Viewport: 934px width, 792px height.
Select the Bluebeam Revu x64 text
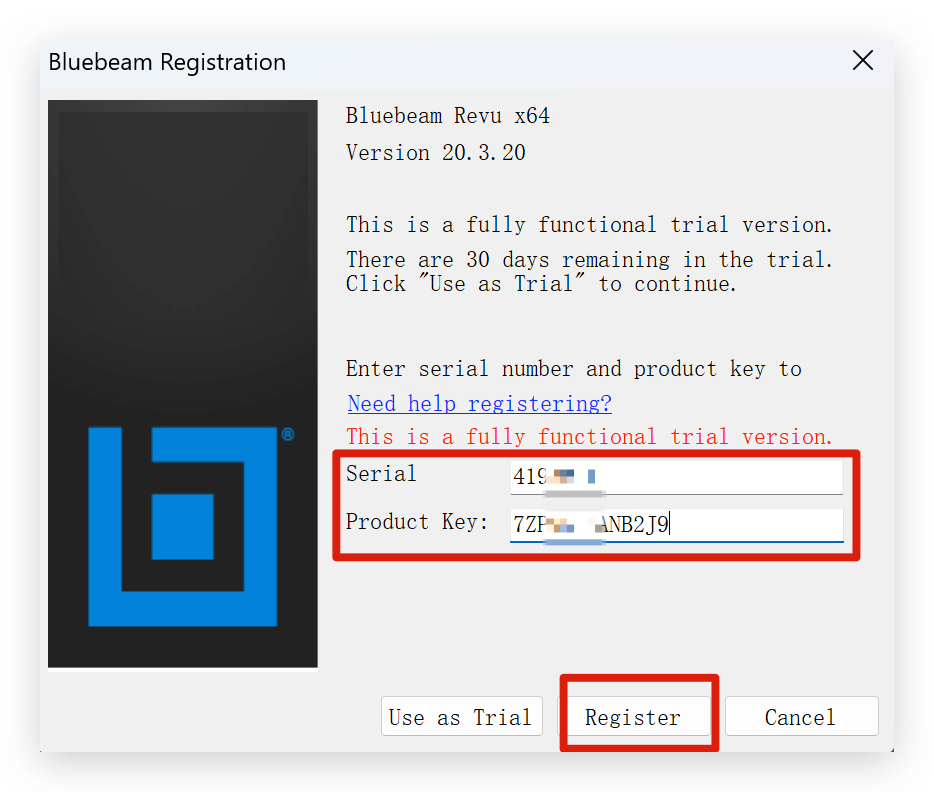click(448, 116)
